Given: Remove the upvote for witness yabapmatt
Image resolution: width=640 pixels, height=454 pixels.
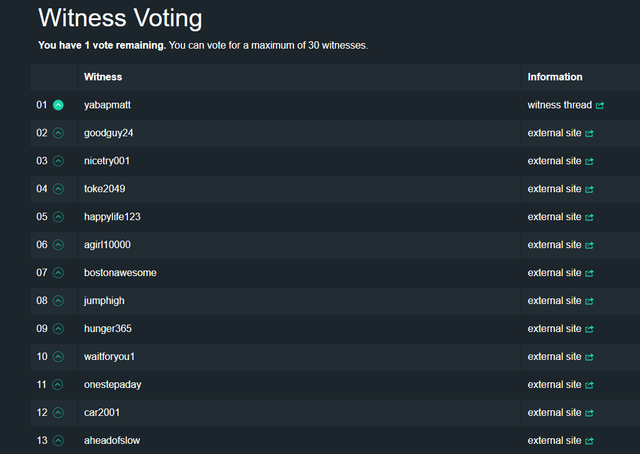Looking at the screenshot, I should coord(58,105).
